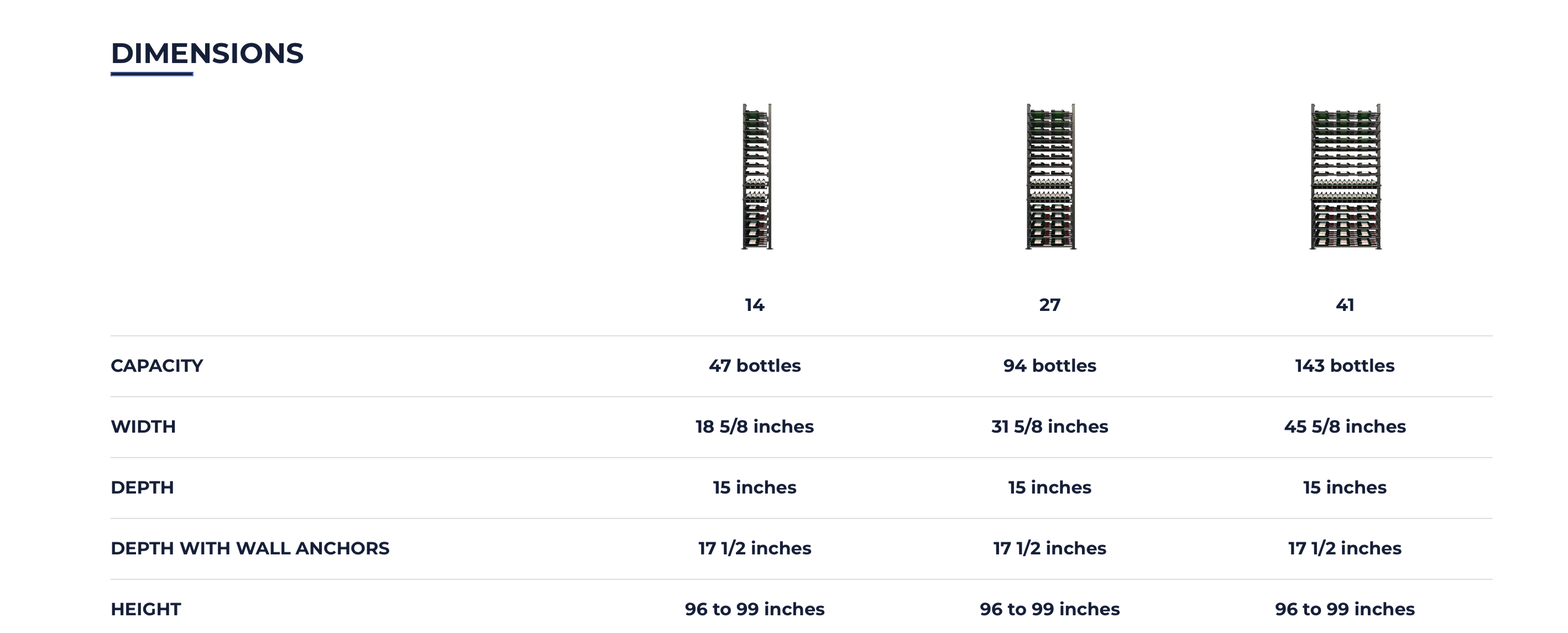This screenshot has height=633, width=1568.
Task: Select the 18 5/8 inches width value
Action: coord(755,427)
